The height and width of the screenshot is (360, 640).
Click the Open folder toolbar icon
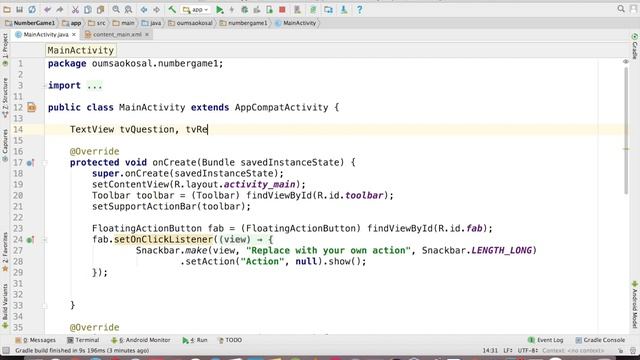(x=7, y=9)
